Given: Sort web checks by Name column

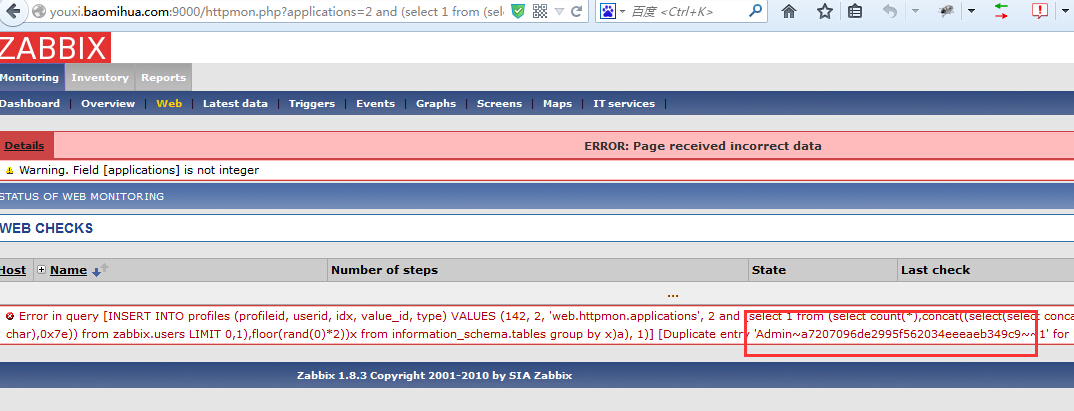Looking at the screenshot, I should (68, 270).
